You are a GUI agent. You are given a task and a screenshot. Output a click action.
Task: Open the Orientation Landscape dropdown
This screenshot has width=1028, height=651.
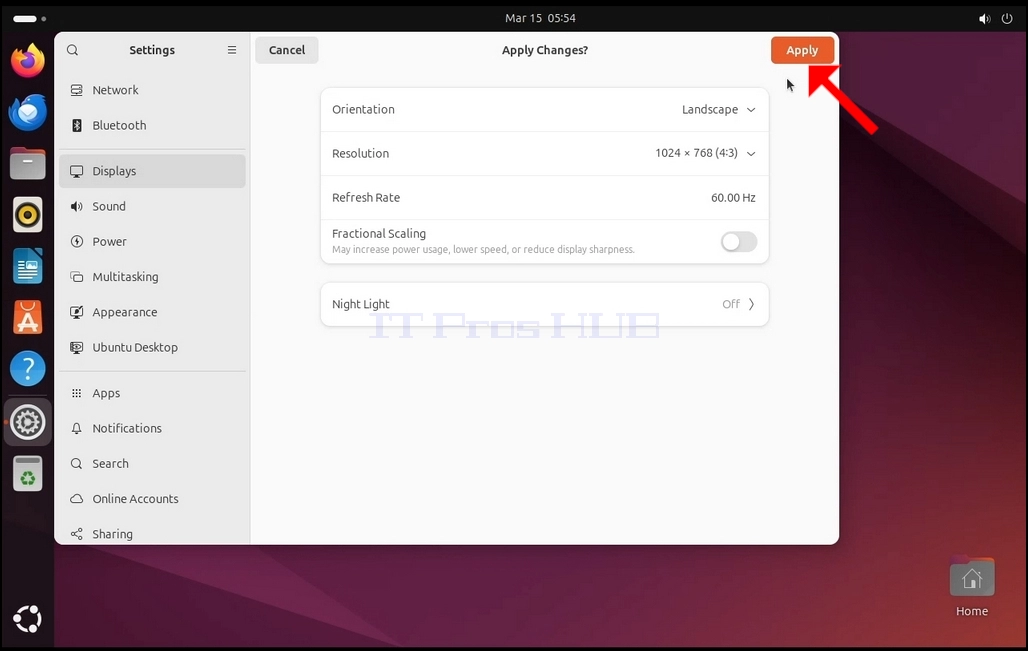(719, 109)
